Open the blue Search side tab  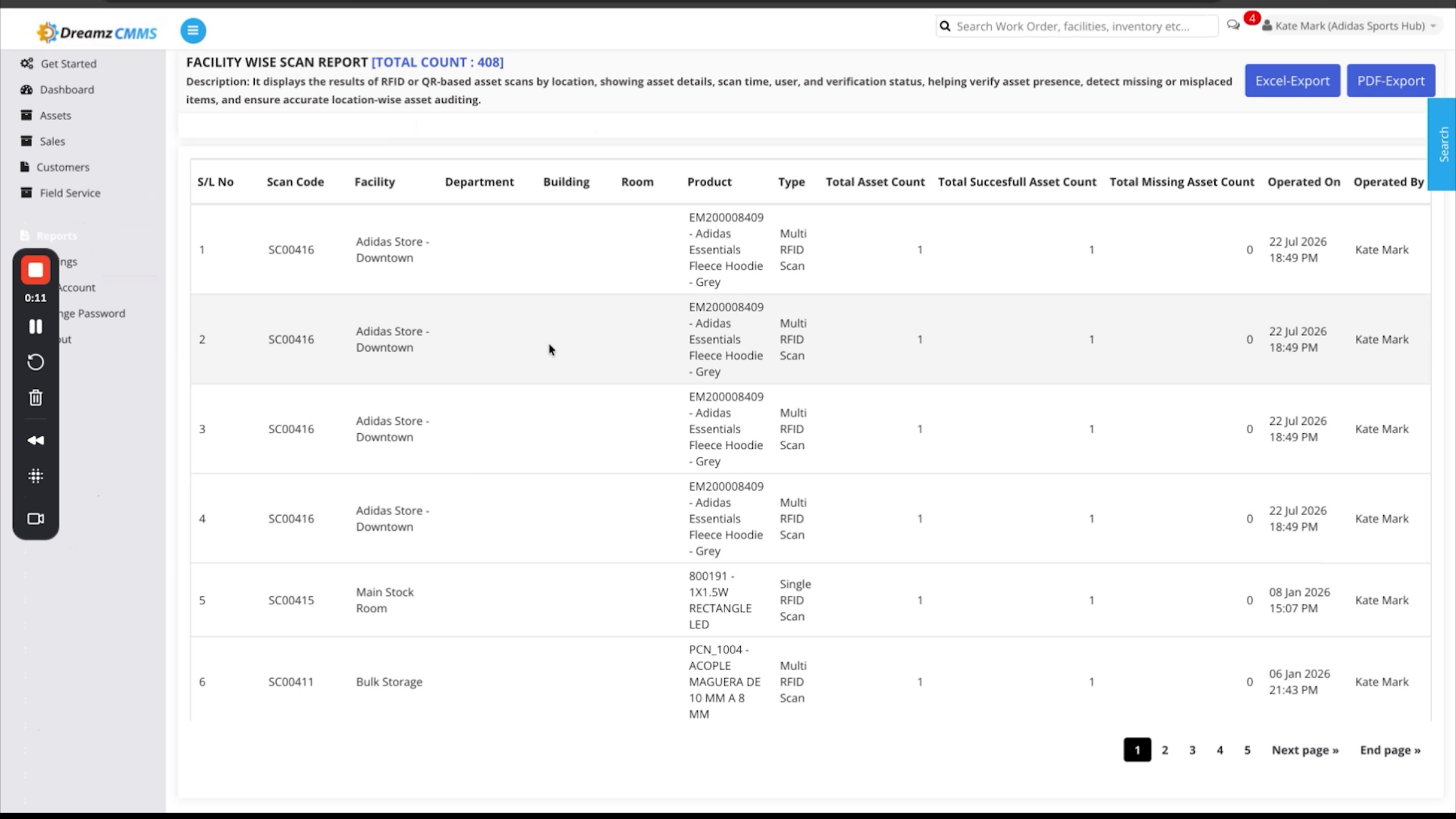click(x=1443, y=144)
